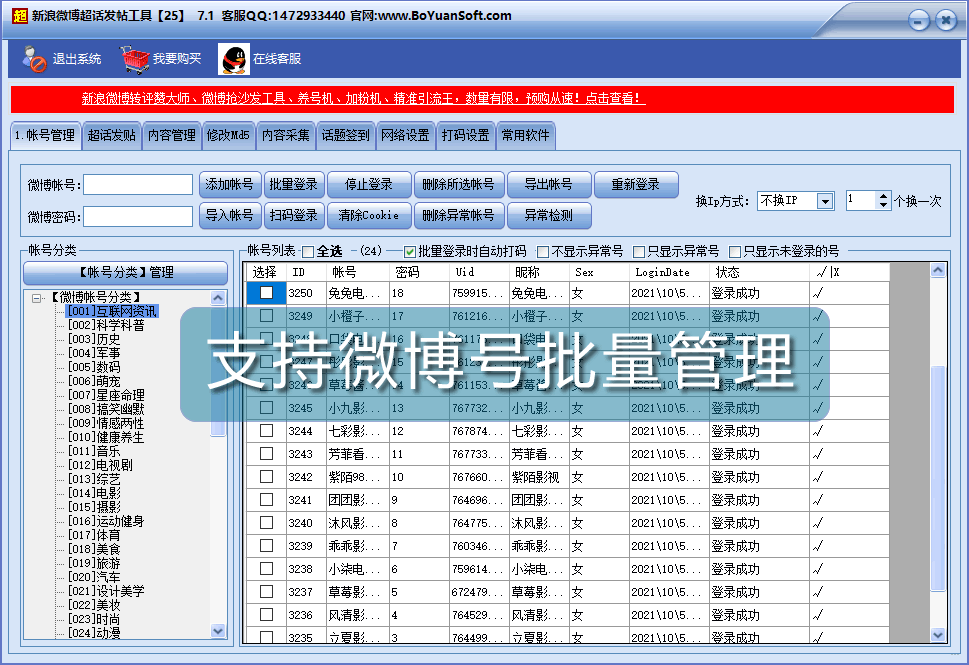Screen dimensions: 969x665
Task: Focus the 微博帐号 input field
Action: tap(138, 184)
